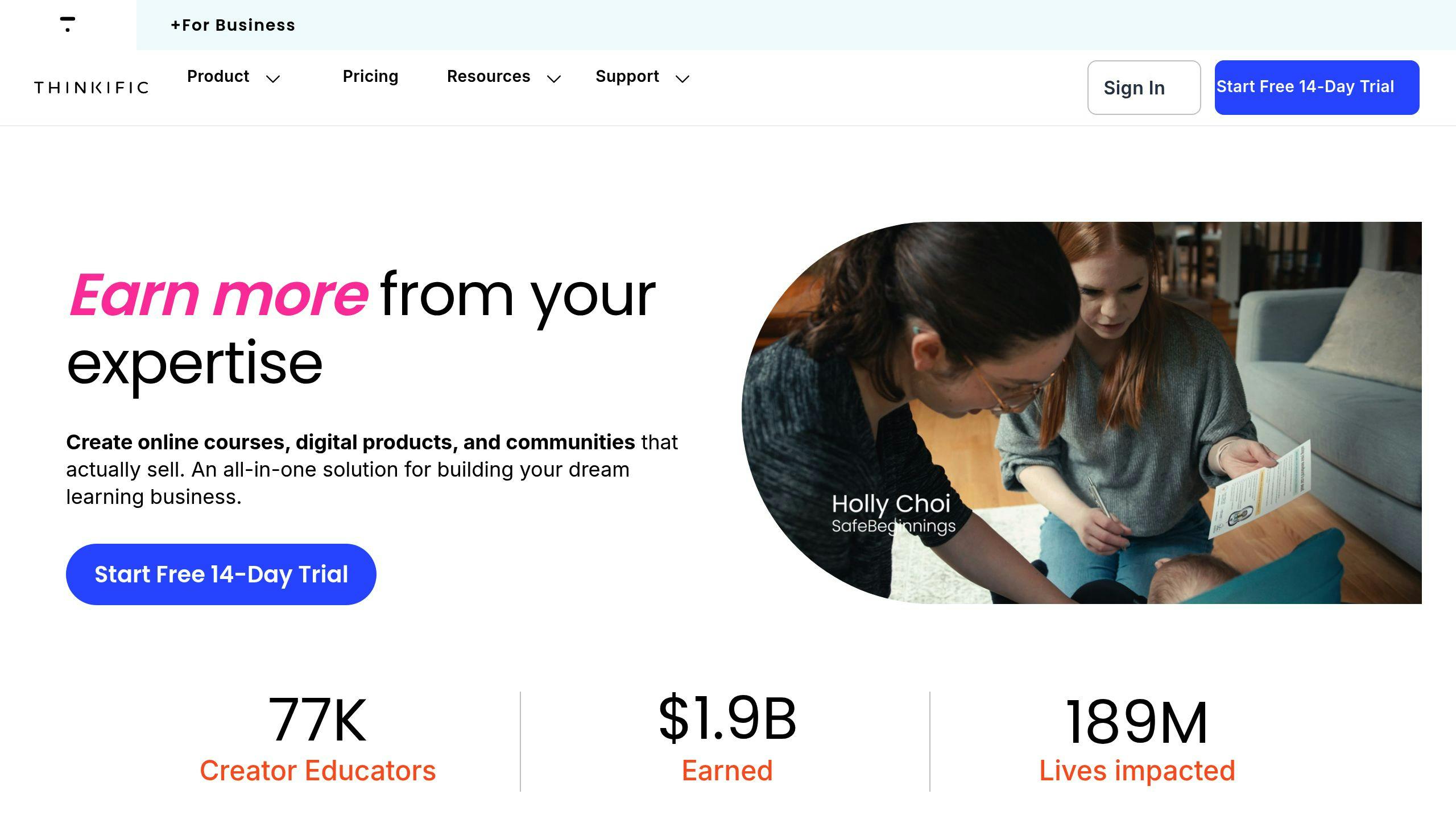Expand the chevron beside Support
The width and height of the screenshot is (1456, 819).
click(x=682, y=78)
